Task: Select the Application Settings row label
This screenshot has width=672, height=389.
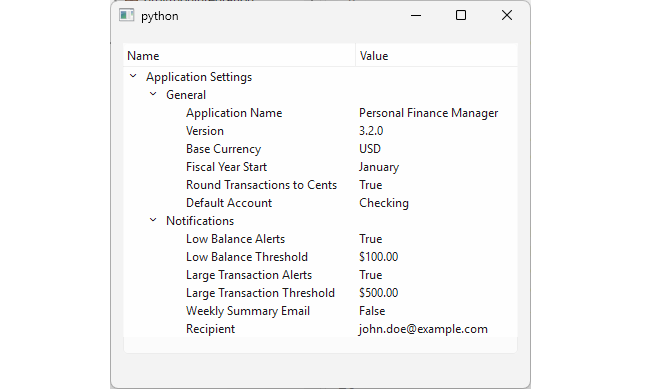Action: pos(199,77)
